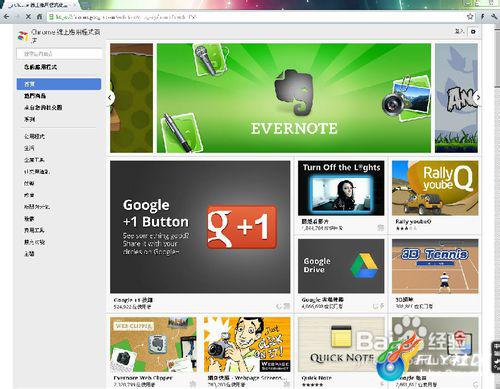This screenshot has width=500, height=389.
Task: Click the 'Quick Note' title text
Action: 316,378
